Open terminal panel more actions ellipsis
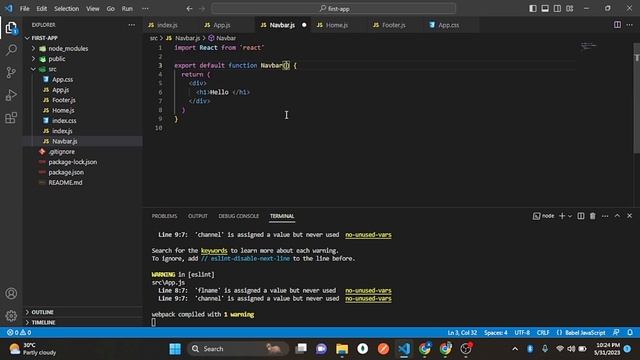 605,216
